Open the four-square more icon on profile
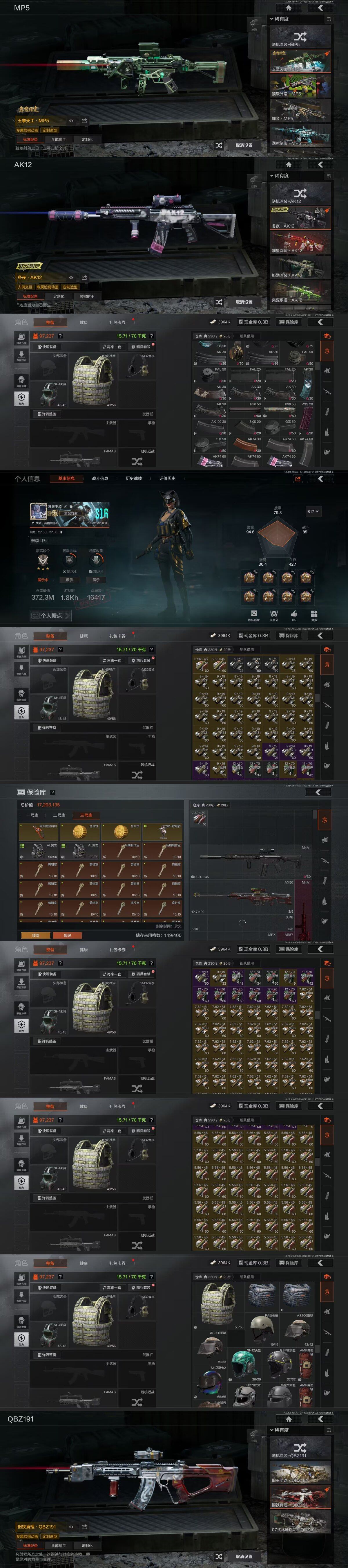Viewport: 348px width, 1568px height. [314, 614]
